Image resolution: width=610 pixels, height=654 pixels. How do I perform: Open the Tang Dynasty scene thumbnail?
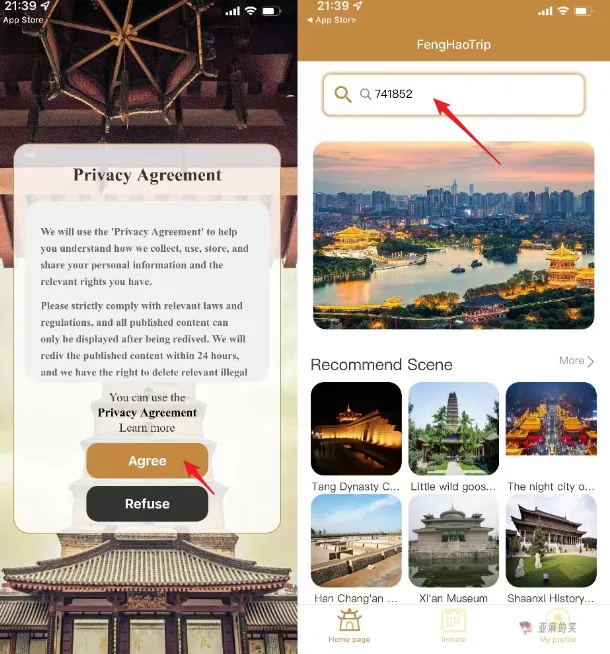pos(356,428)
